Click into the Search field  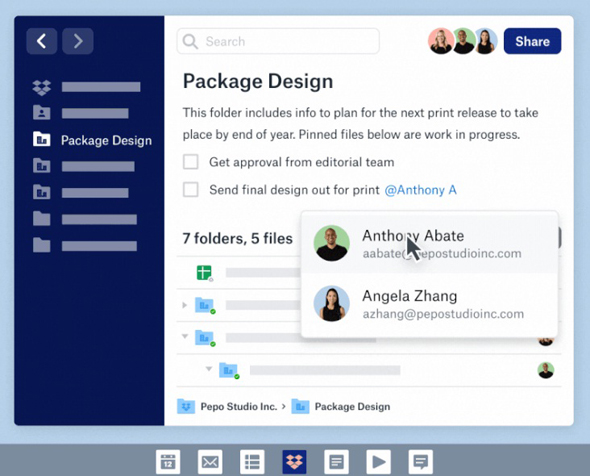click(x=278, y=41)
